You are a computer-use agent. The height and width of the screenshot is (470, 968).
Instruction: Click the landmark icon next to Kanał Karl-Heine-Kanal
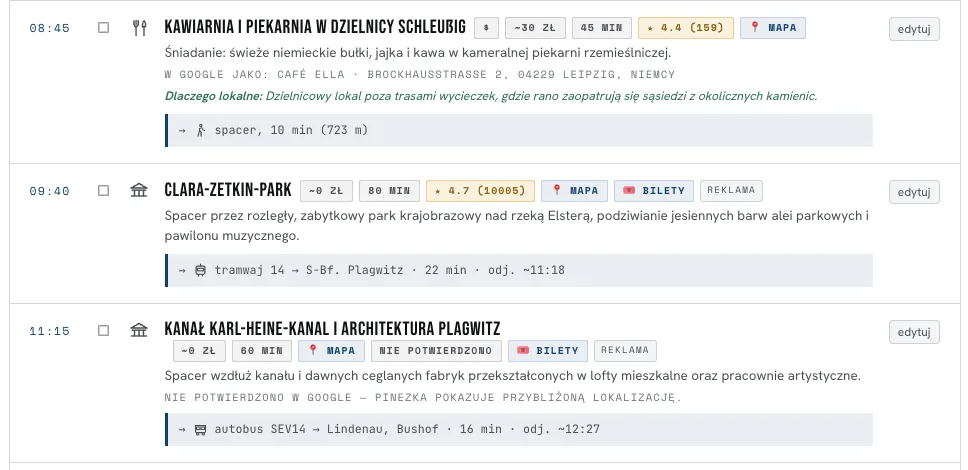[139, 330]
